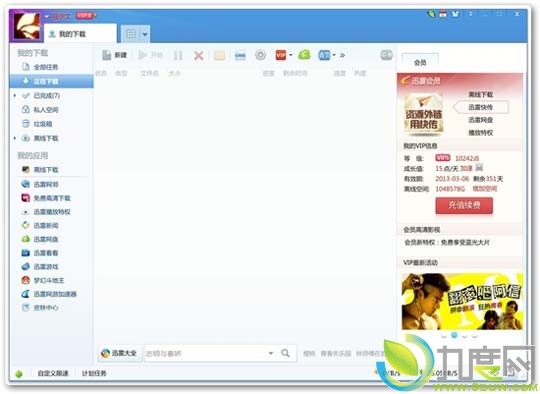Switch to the 会员 tab in the right panel
This screenshot has height=394, width=540.
pyautogui.click(x=420, y=62)
